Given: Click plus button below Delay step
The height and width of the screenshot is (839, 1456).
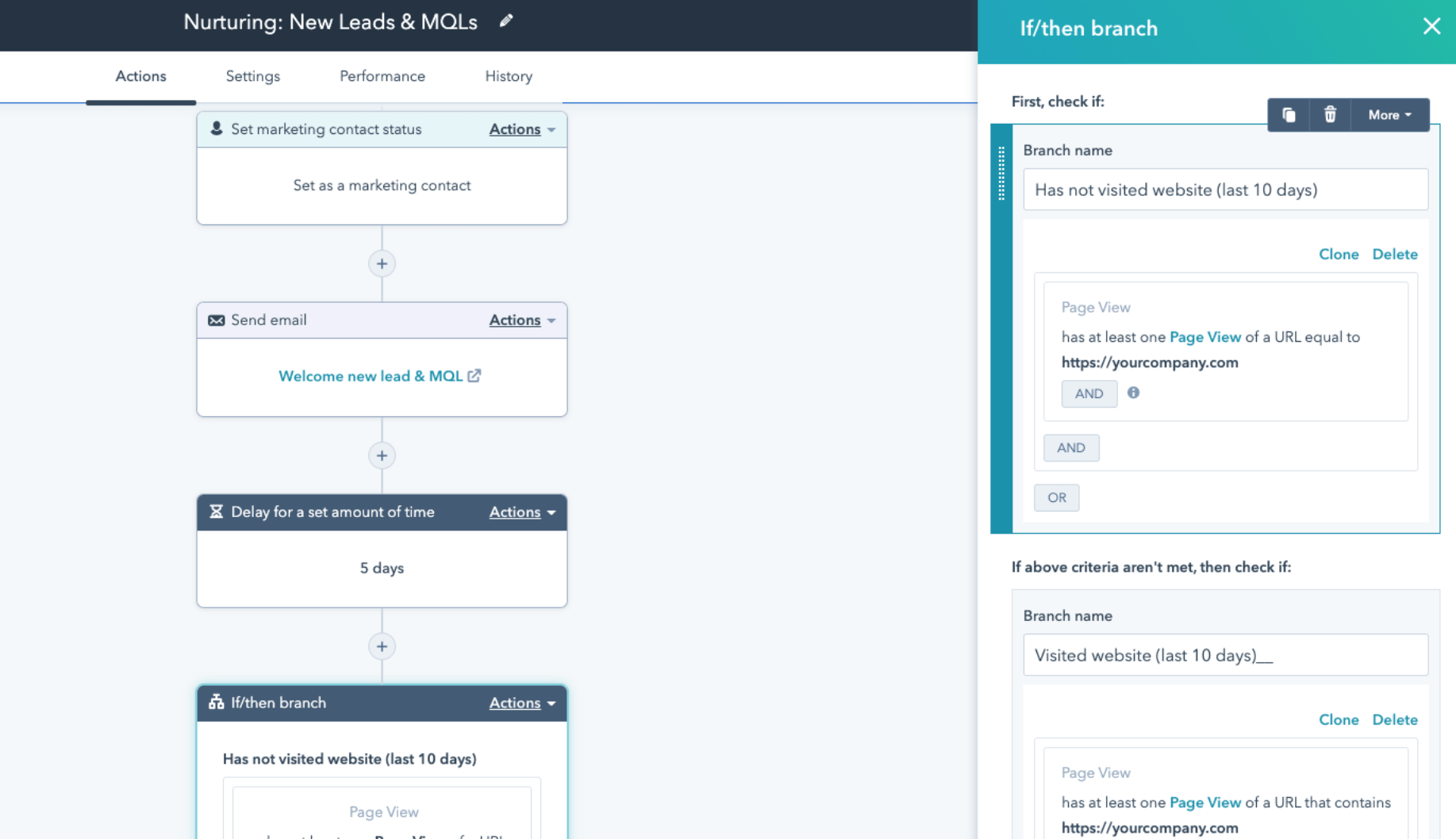Looking at the screenshot, I should click(382, 647).
